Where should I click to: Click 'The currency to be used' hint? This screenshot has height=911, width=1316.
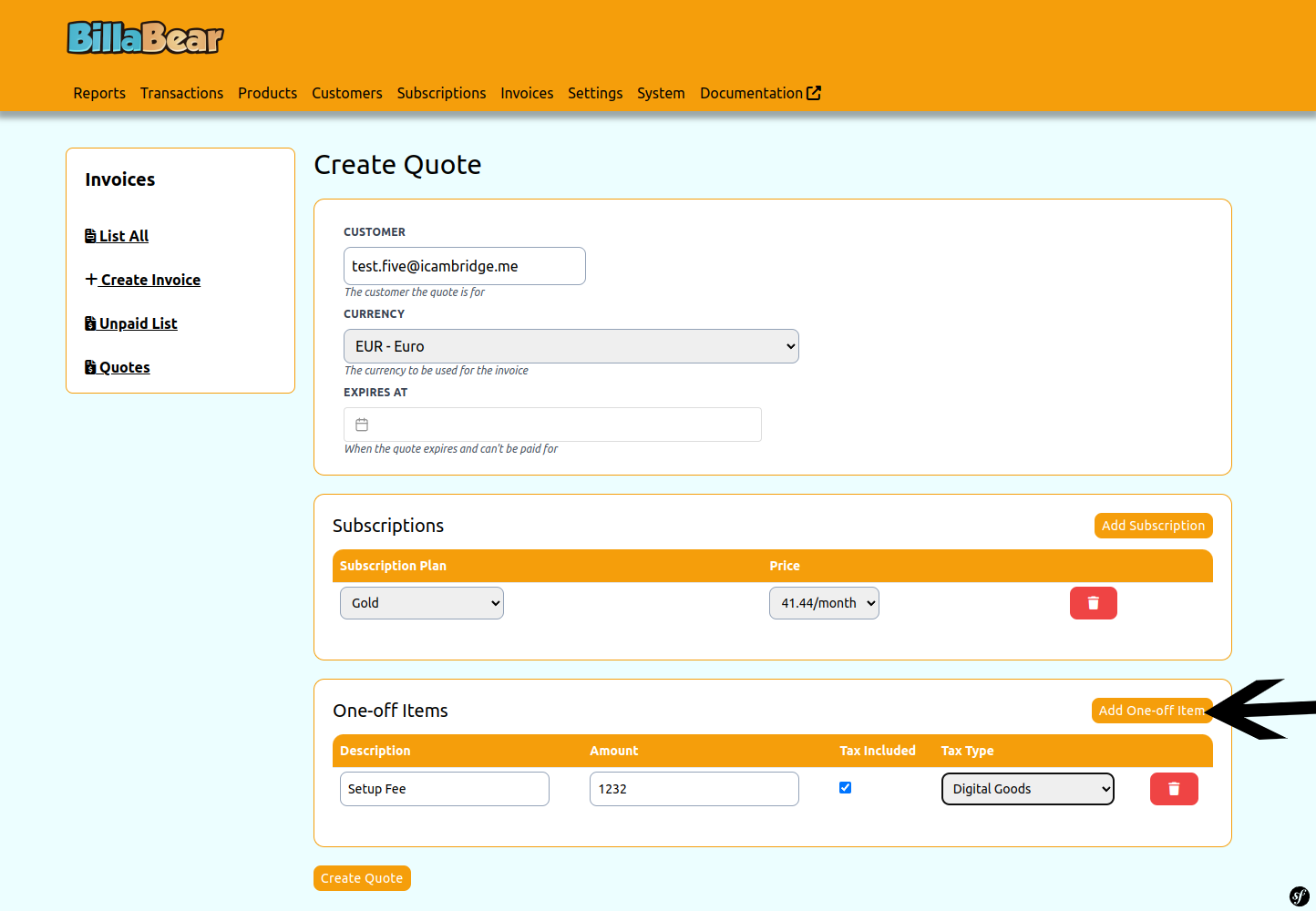pos(437,371)
